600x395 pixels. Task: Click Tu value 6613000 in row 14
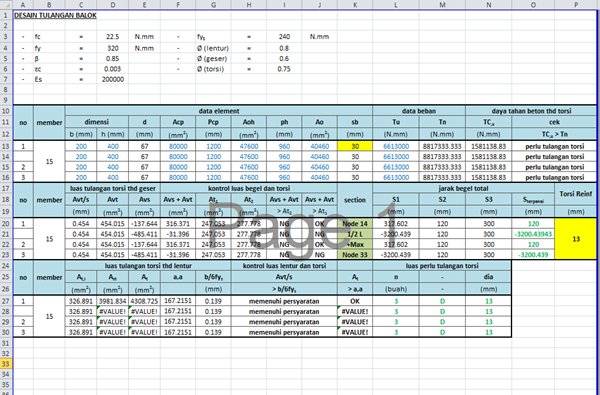coord(396,157)
